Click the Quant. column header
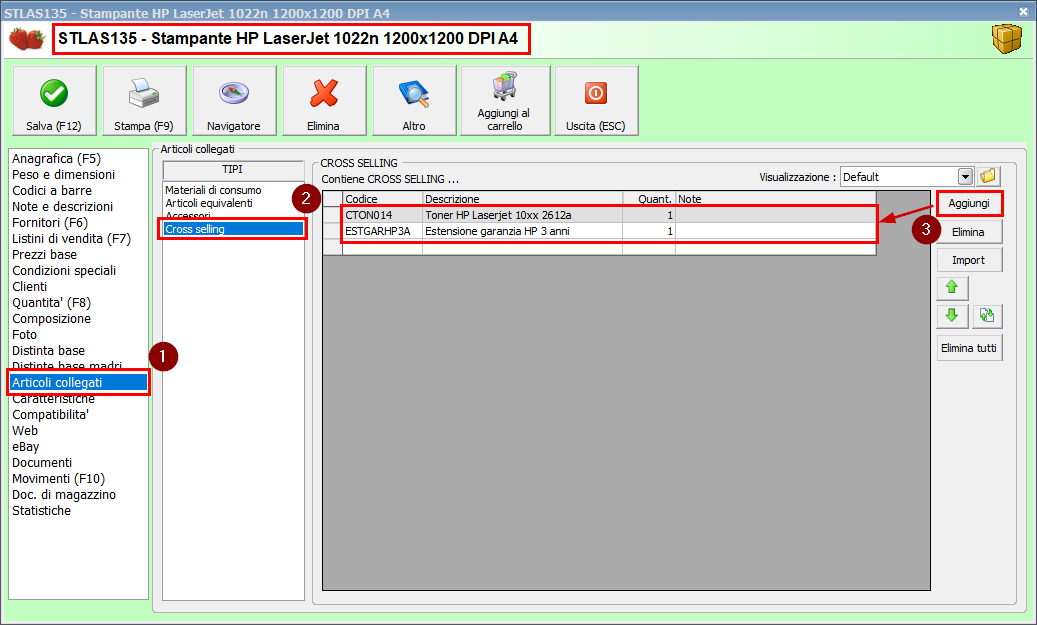Viewport: 1037px width, 625px height. point(649,199)
